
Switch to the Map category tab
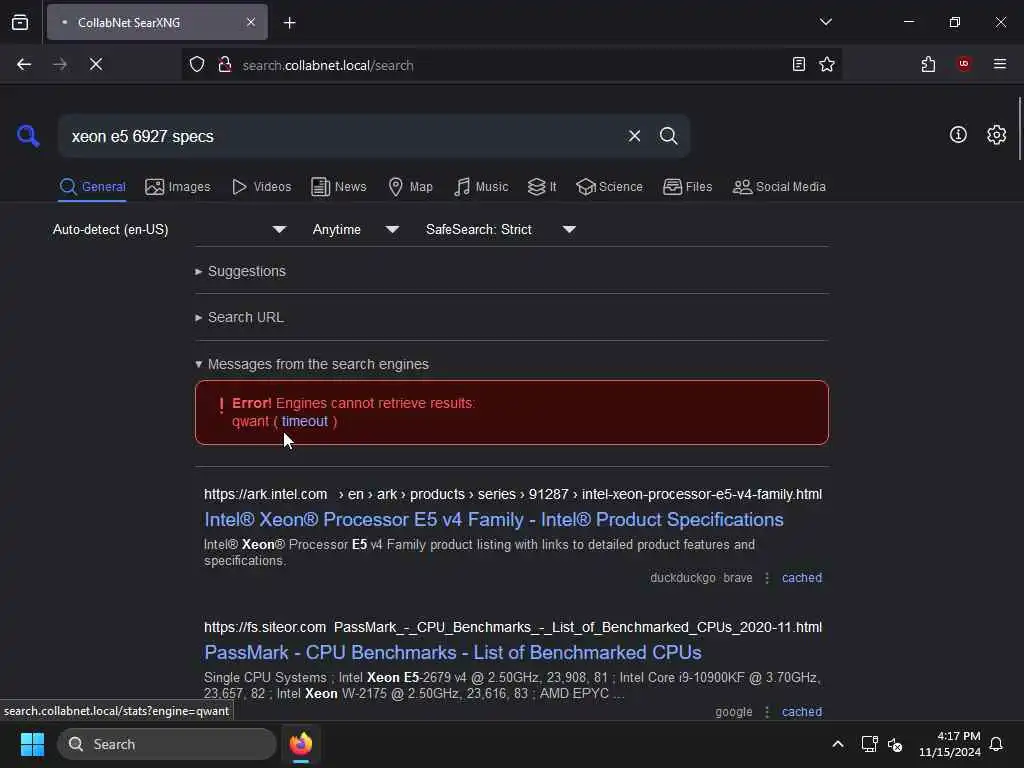[410, 187]
